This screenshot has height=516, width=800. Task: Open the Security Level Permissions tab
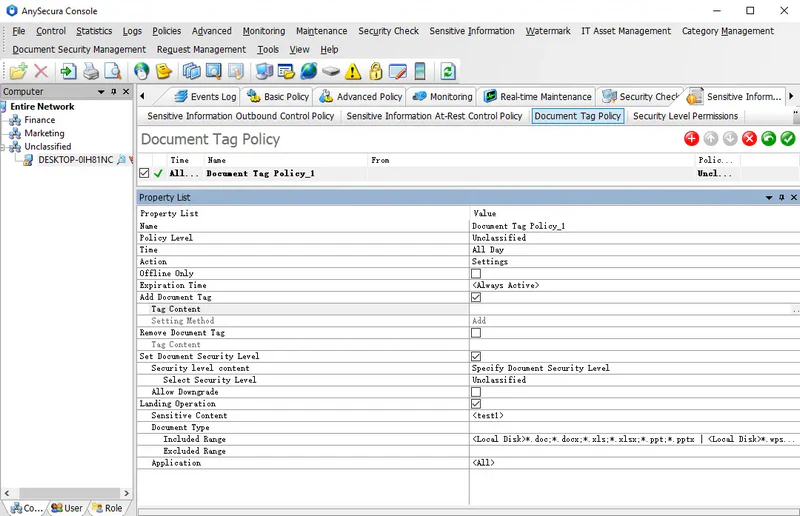click(x=685, y=116)
